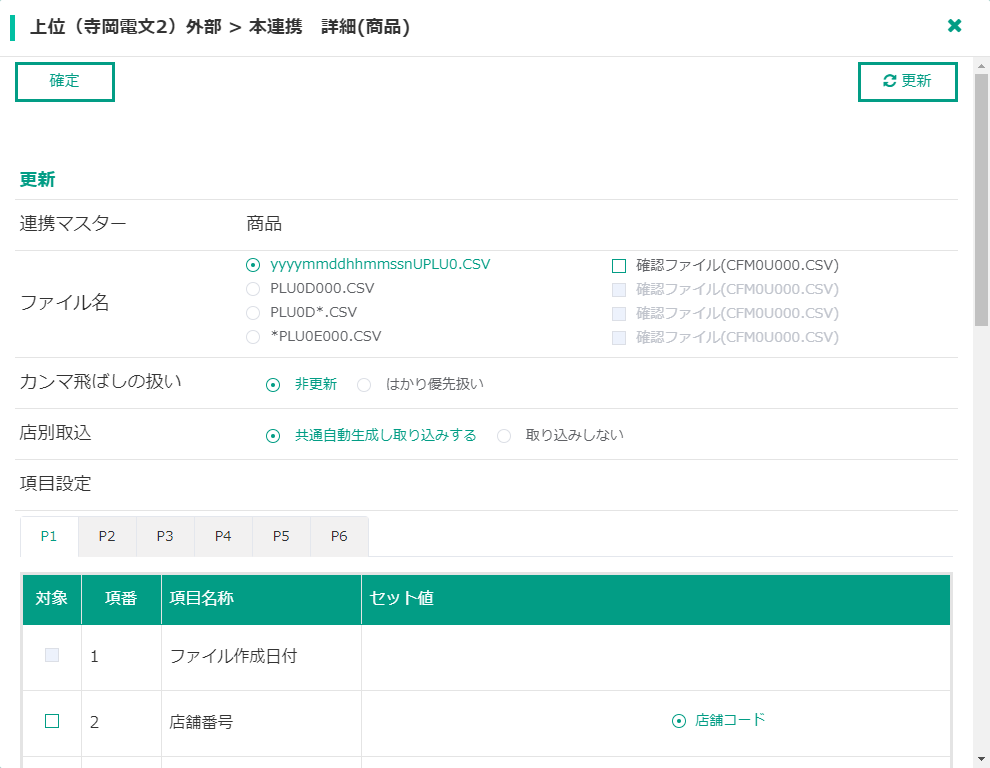The image size is (990, 768).
Task: Select the PLU0D000.CSV radio option
Action: click(253, 289)
